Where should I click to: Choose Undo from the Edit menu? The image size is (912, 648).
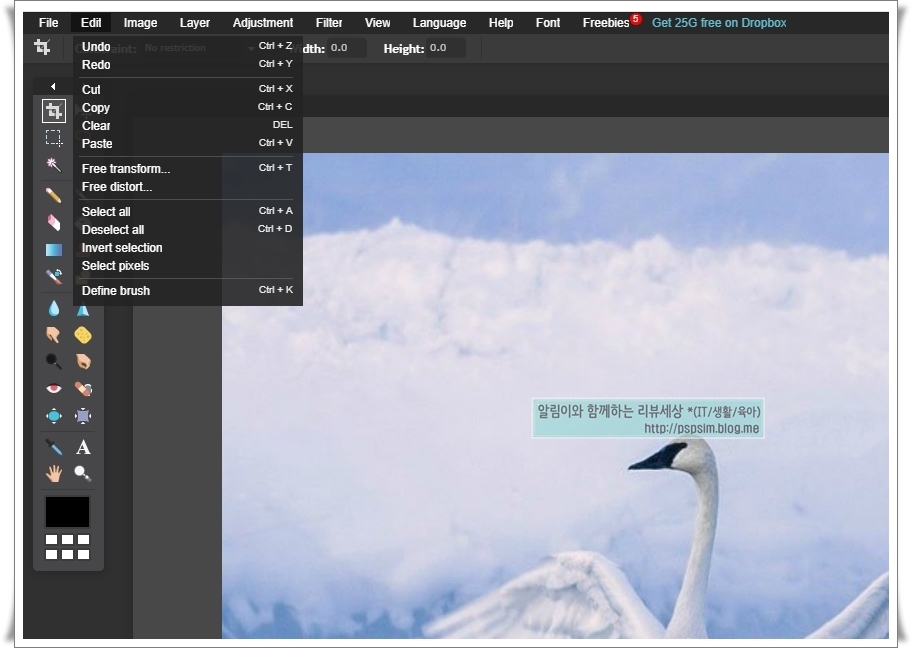(x=187, y=47)
